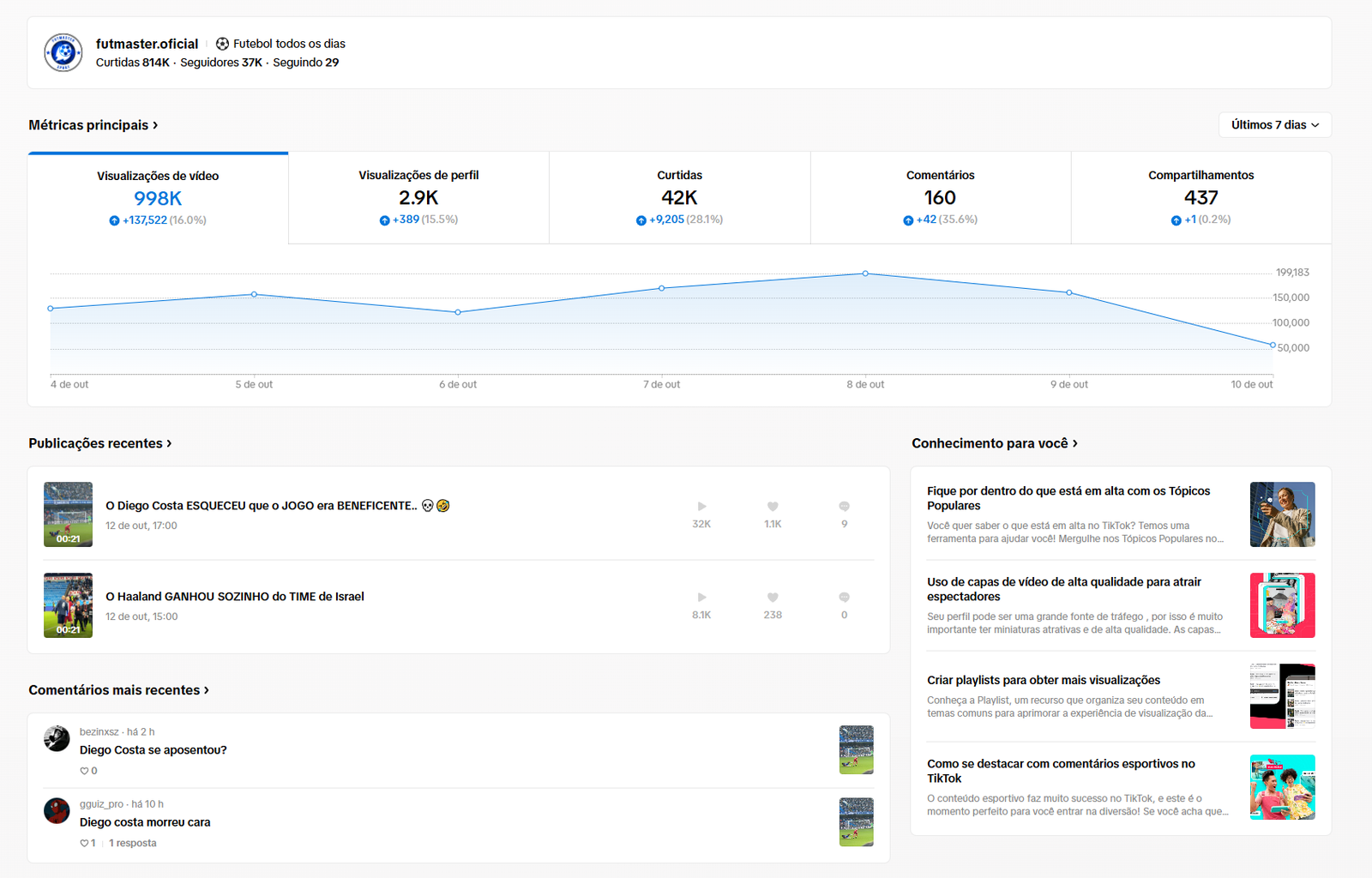The height and width of the screenshot is (878, 1372).
Task: Select the Curtidas metric tab
Action: [x=679, y=197]
